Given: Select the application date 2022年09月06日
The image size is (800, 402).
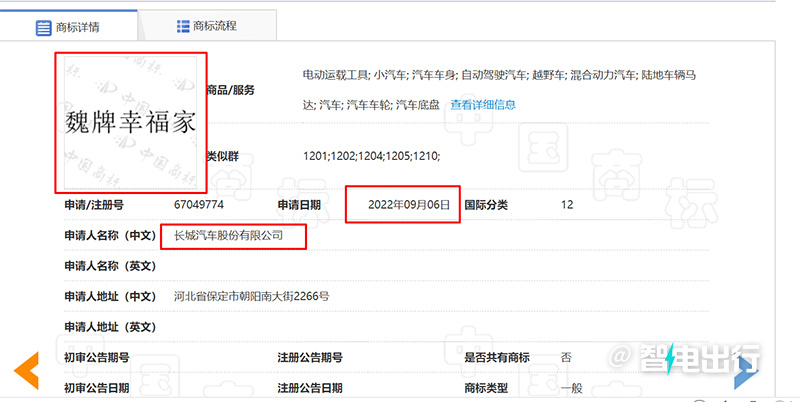Looking at the screenshot, I should click(409, 205).
